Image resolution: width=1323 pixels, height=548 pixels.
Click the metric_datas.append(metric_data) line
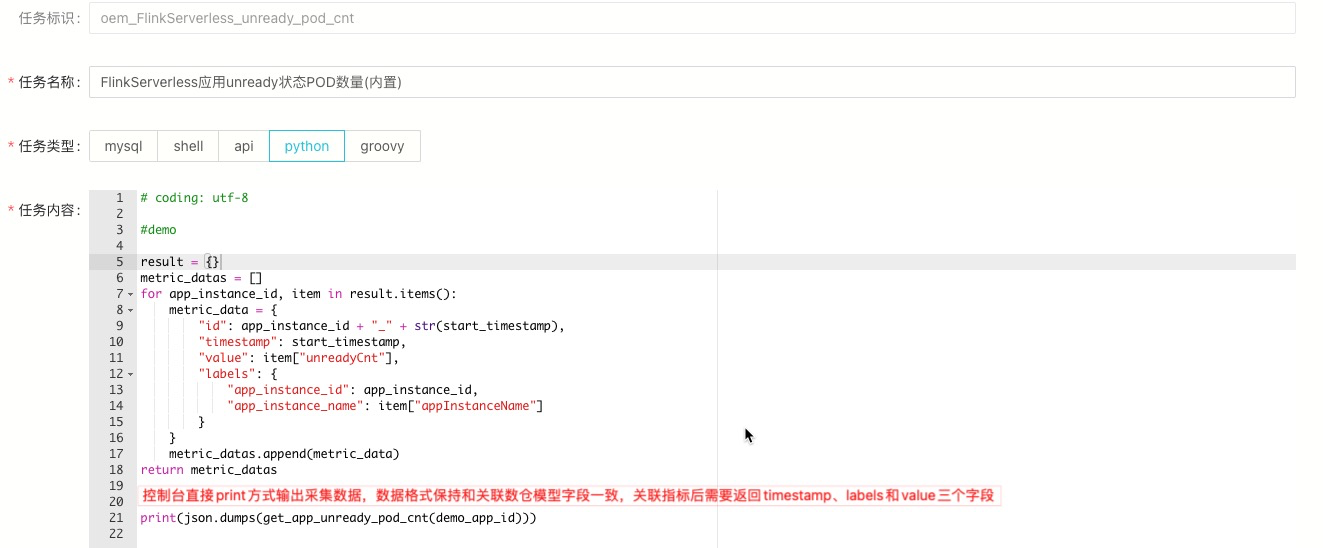click(283, 454)
